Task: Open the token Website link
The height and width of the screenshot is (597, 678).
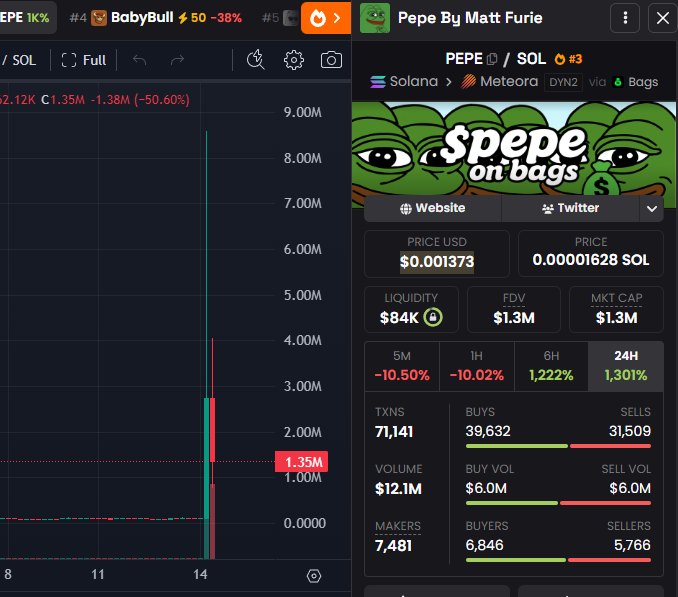Action: click(x=432, y=208)
